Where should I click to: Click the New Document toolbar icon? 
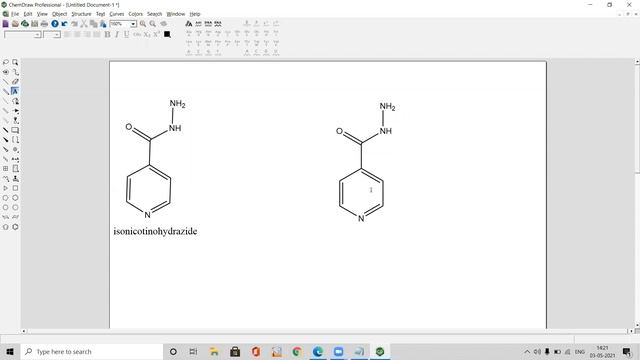click(6, 24)
